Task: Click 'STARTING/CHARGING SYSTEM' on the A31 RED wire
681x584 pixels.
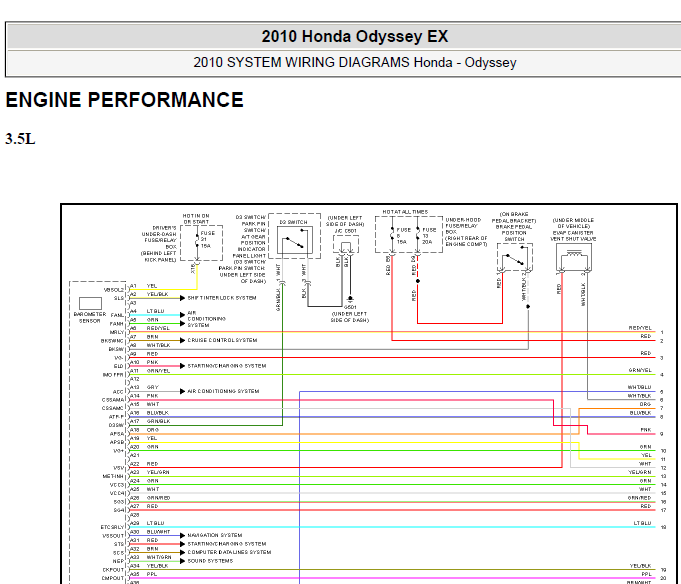Action: point(227,544)
